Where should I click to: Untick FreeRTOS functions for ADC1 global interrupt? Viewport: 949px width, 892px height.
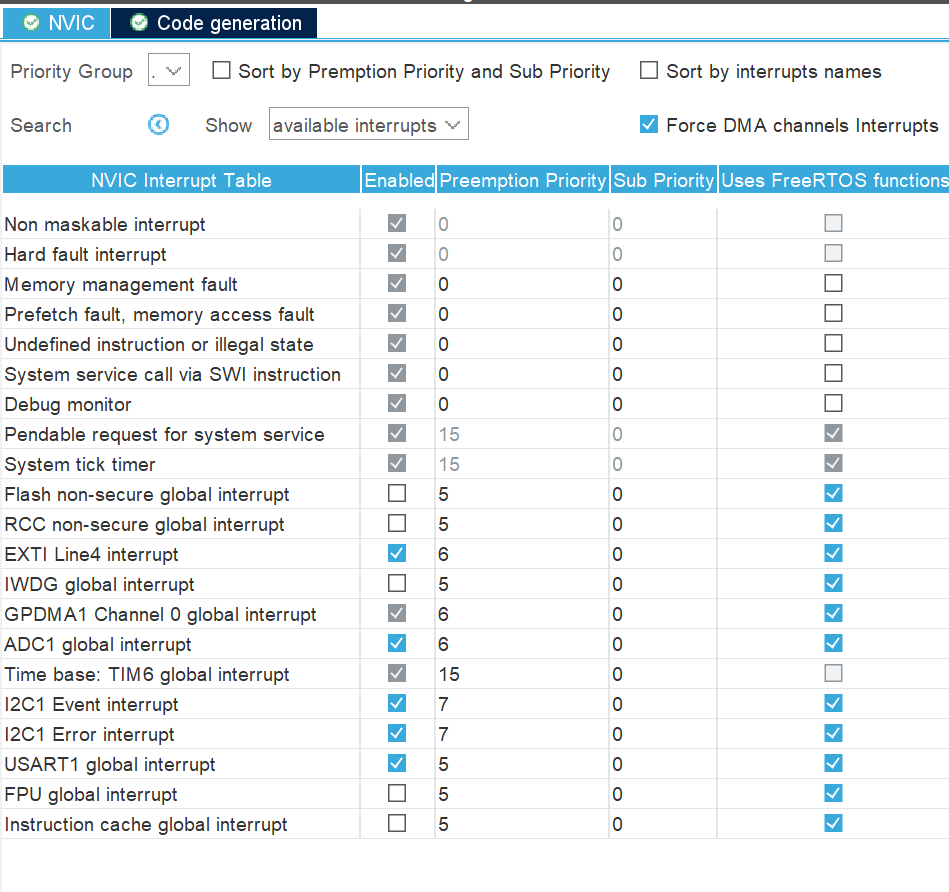(x=833, y=643)
